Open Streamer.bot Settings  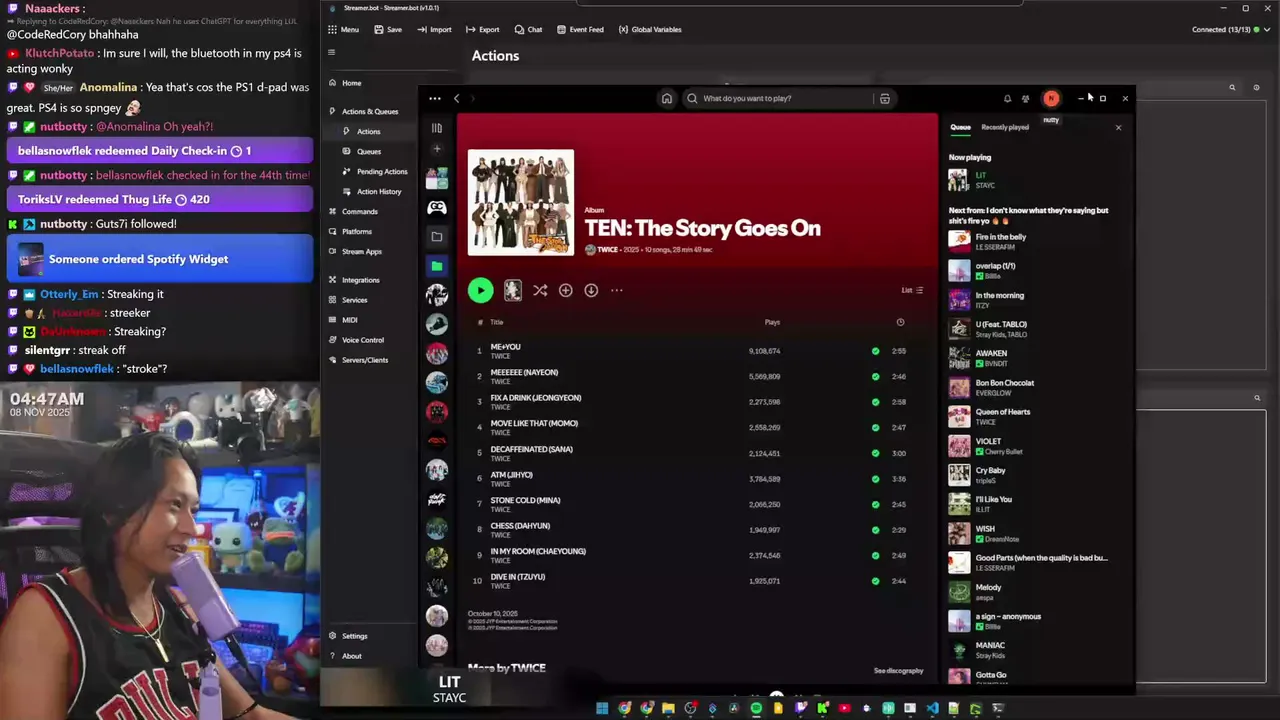(x=348, y=636)
